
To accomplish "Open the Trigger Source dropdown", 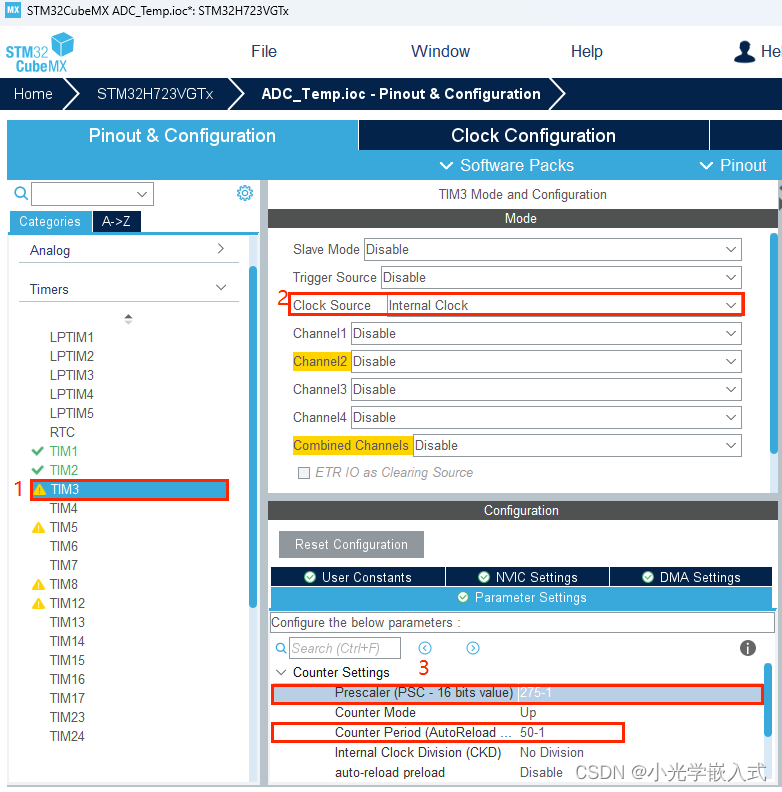I will 561,277.
